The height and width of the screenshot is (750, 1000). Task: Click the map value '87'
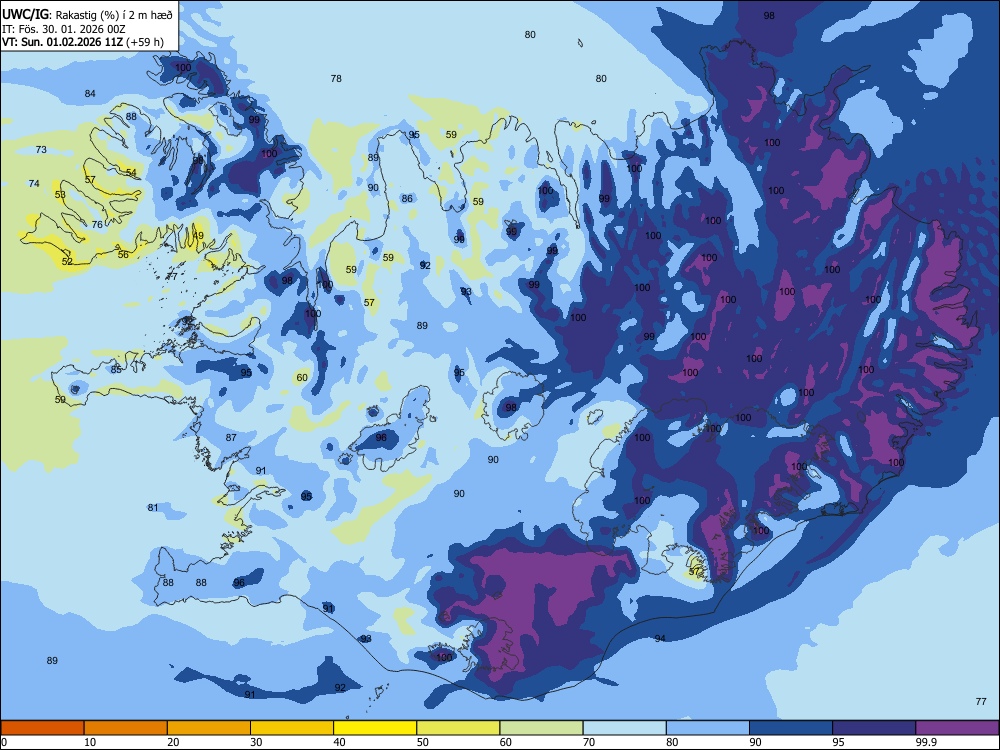231,438
